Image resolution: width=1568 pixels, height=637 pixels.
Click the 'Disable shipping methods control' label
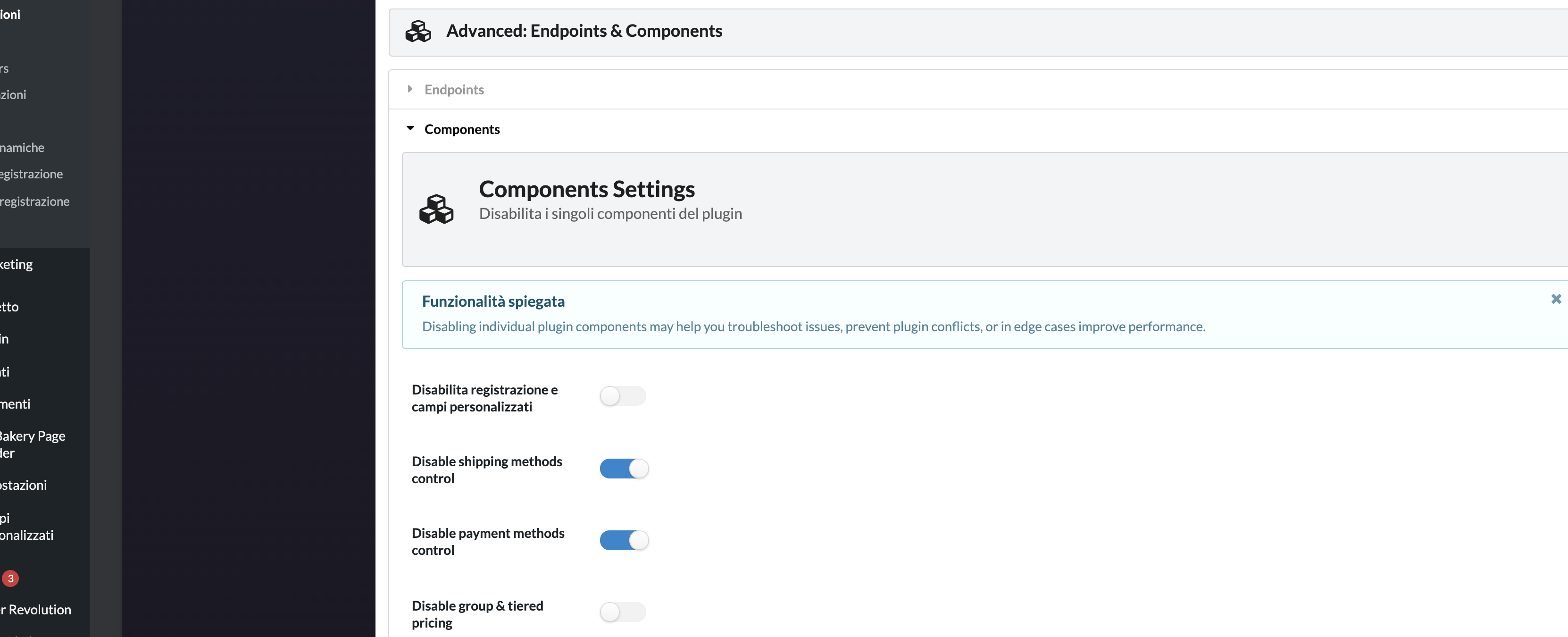tap(487, 469)
